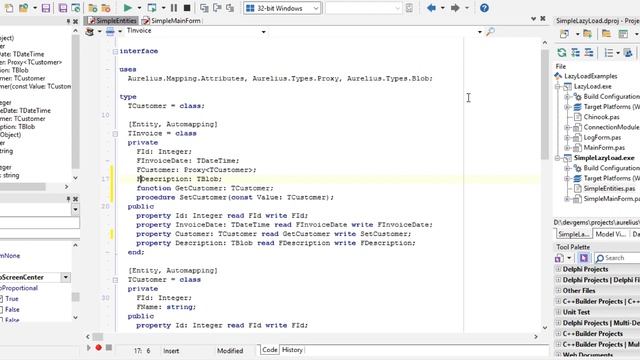
Task: Click the Save file icon
Action: [x=46, y=8]
